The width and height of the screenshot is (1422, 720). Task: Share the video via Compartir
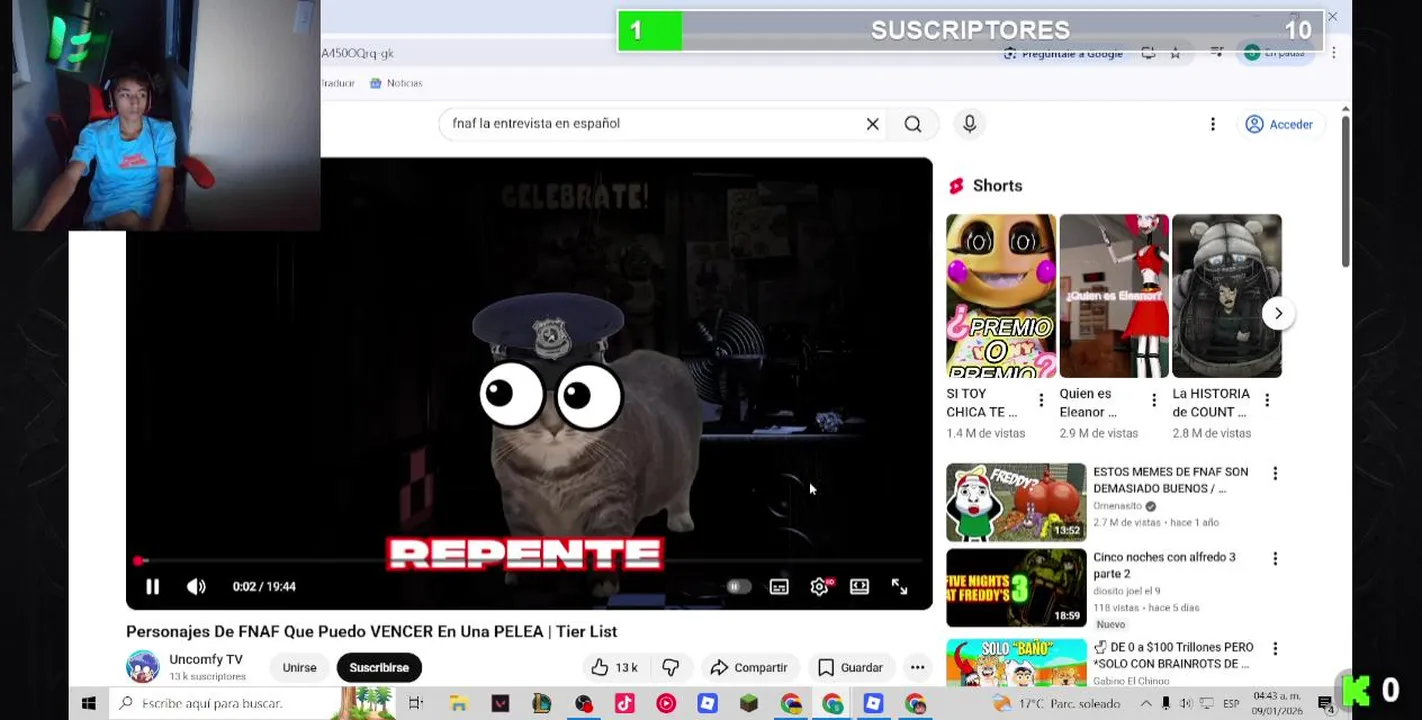pos(749,667)
